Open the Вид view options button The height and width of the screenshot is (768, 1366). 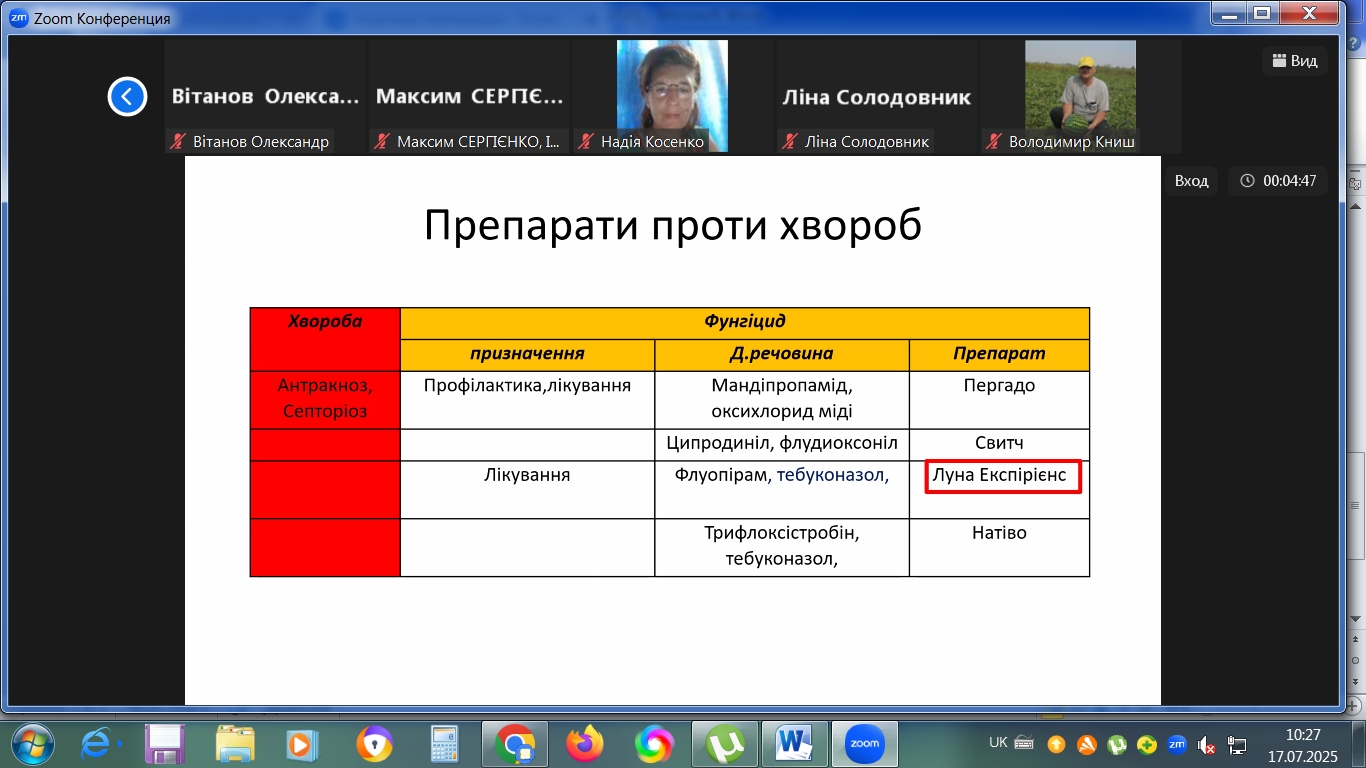[1294, 61]
